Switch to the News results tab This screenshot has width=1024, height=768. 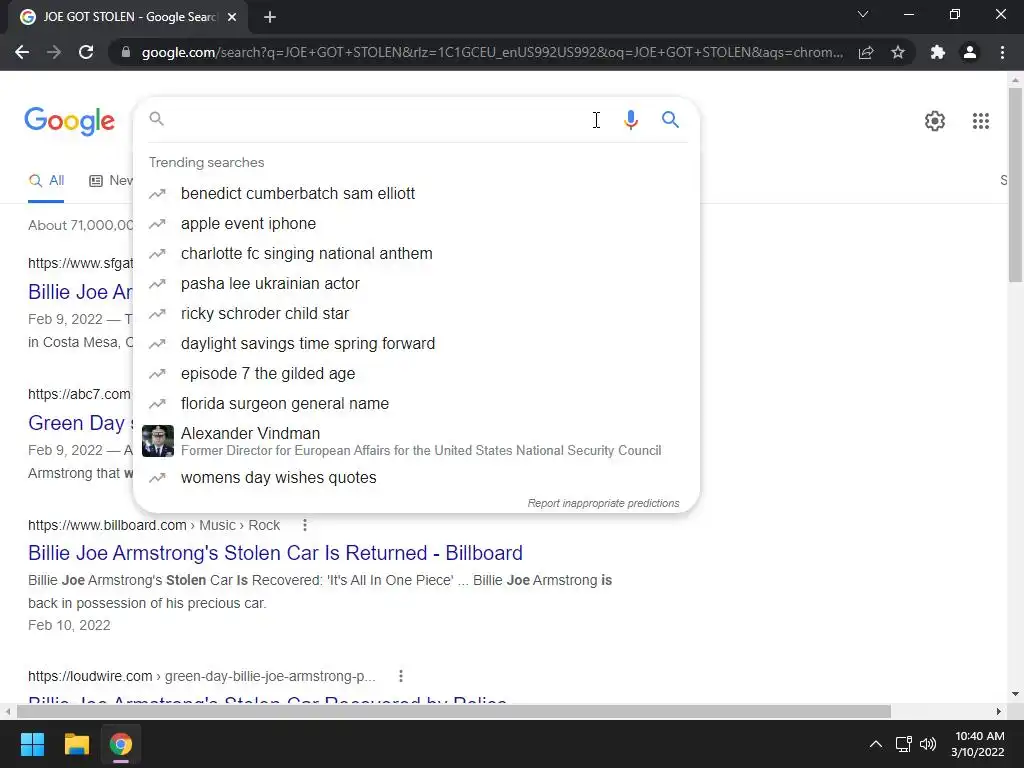(111, 181)
